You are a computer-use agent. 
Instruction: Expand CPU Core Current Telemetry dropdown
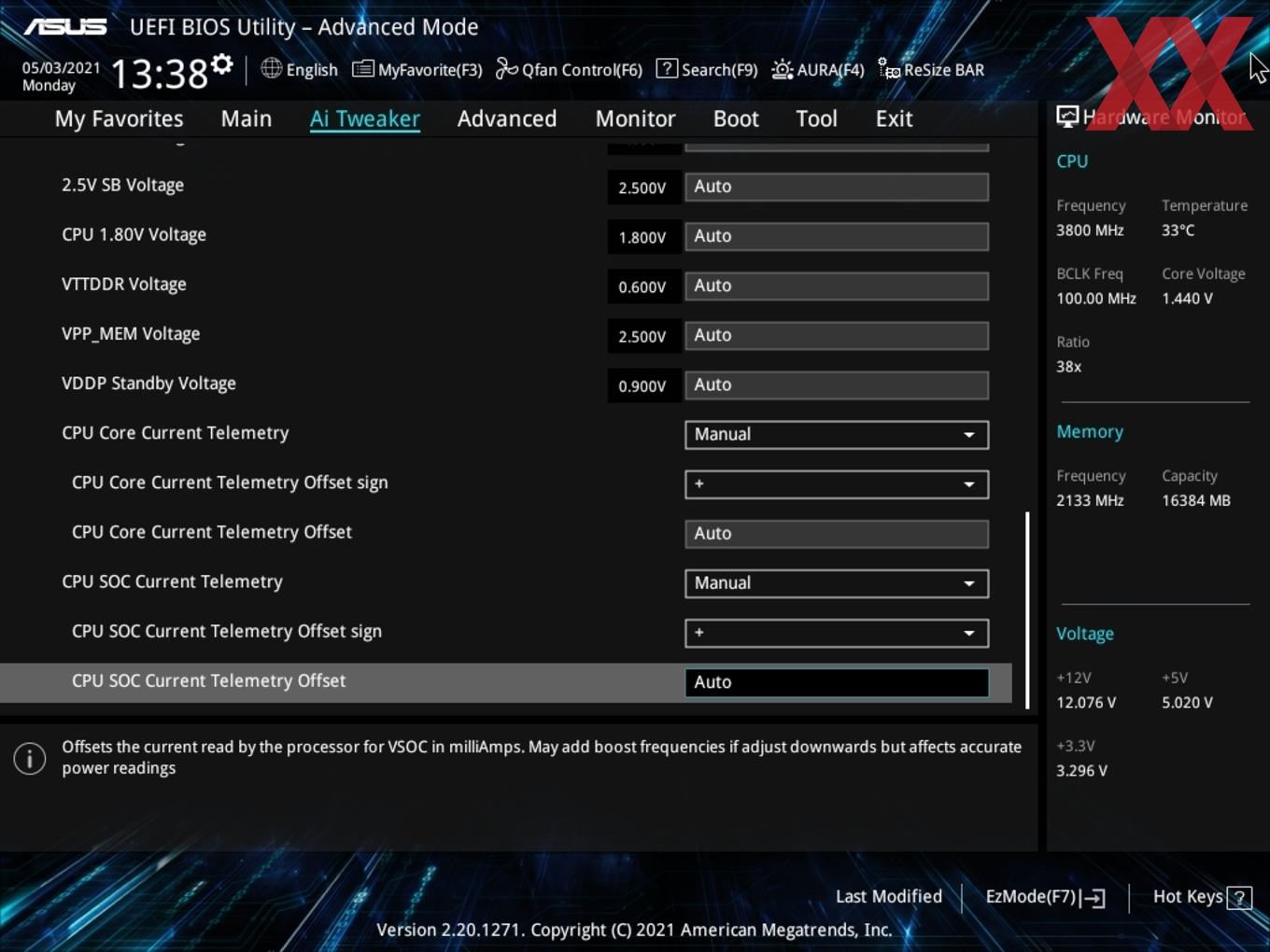click(x=837, y=434)
